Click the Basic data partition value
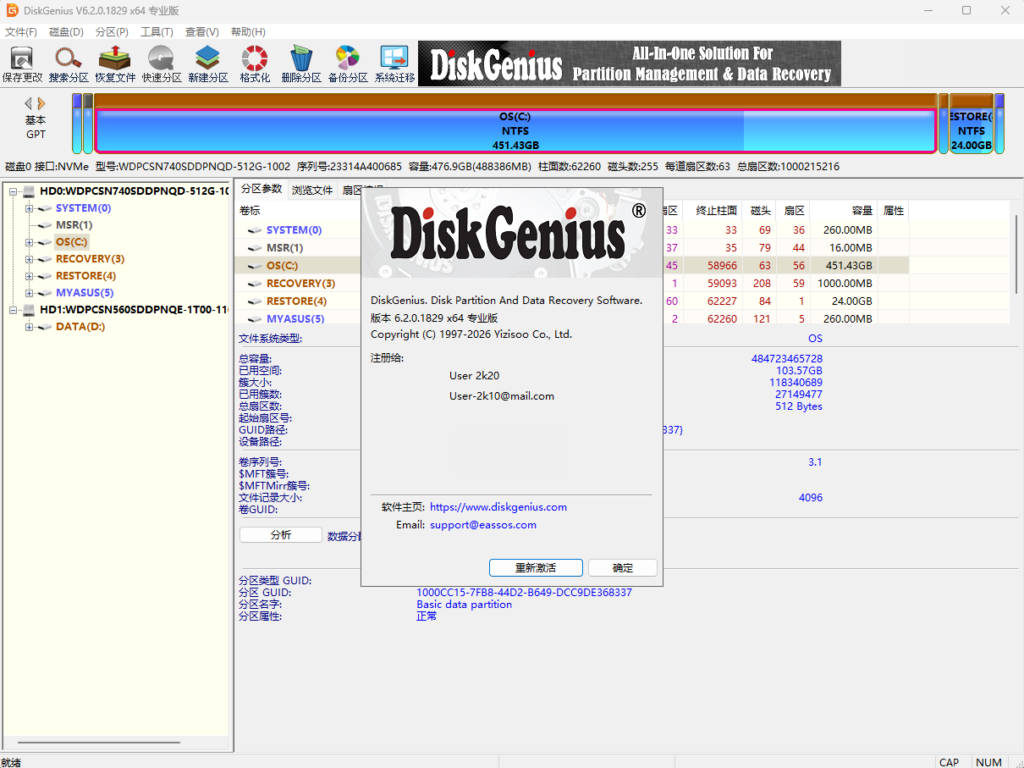 click(x=464, y=604)
